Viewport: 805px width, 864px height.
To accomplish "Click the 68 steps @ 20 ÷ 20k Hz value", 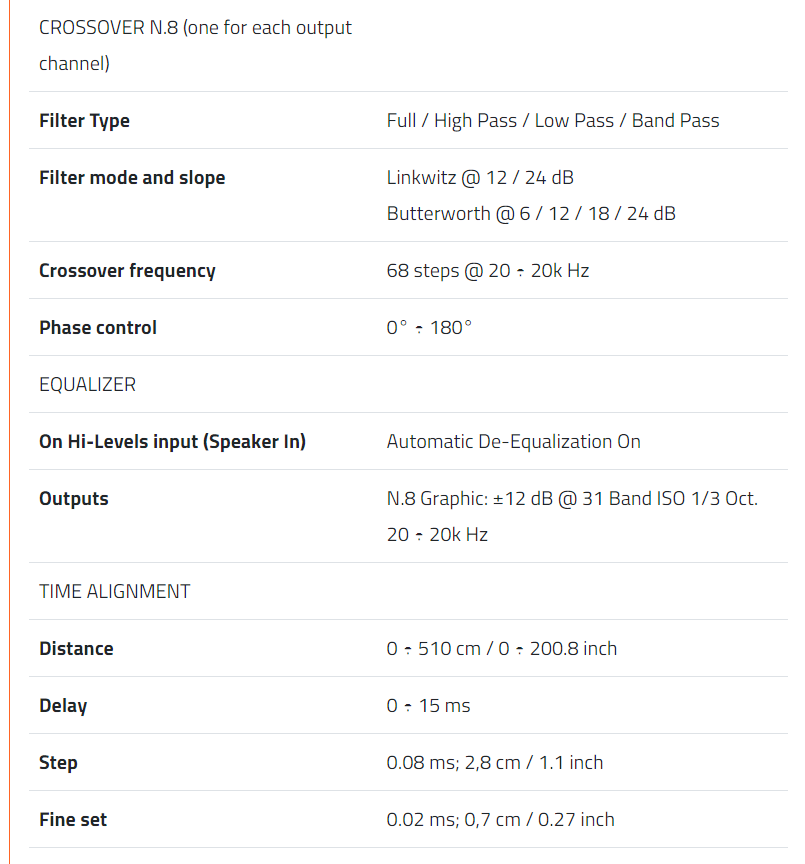I will click(x=487, y=271).
